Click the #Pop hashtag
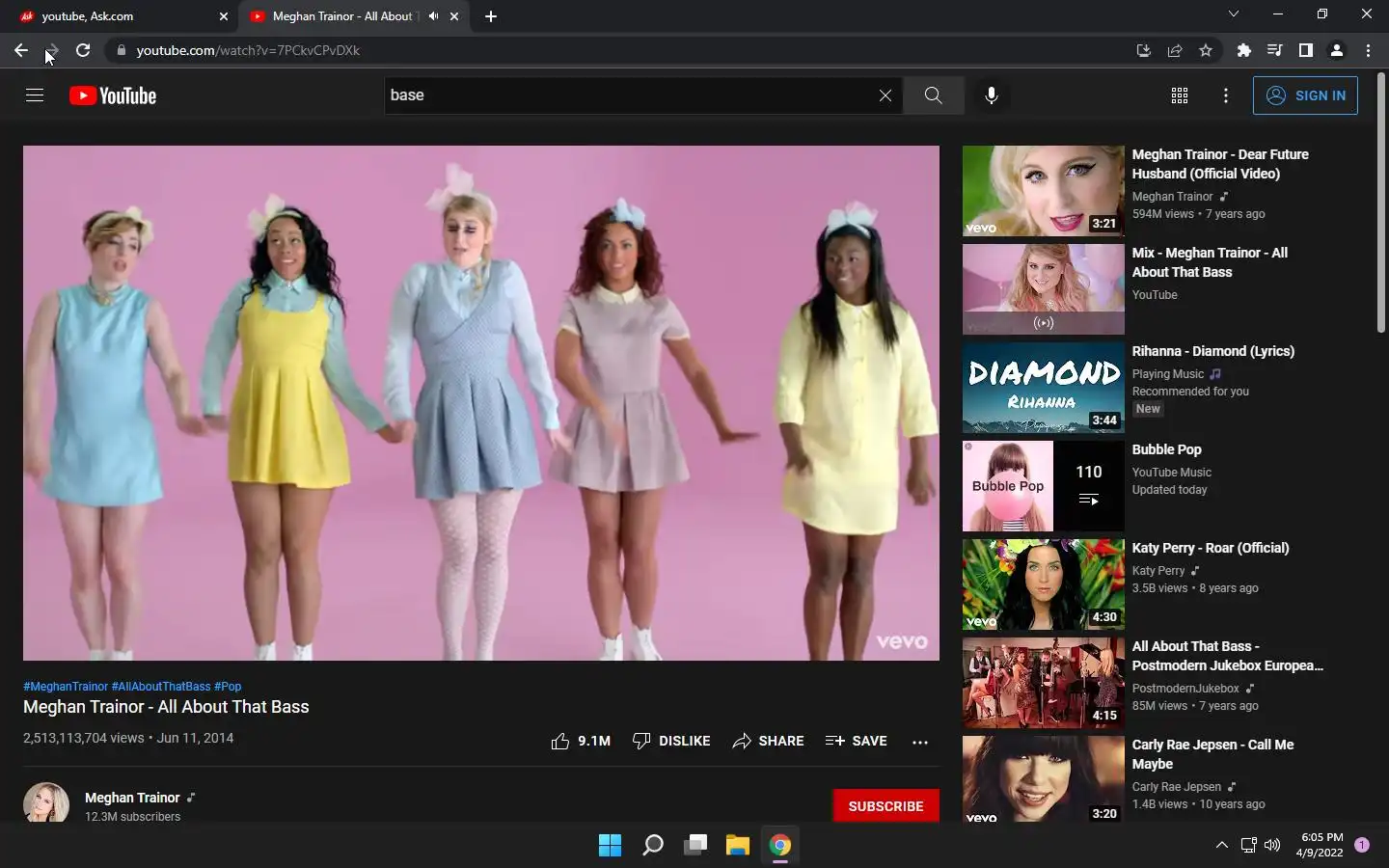1389x868 pixels. point(228,687)
